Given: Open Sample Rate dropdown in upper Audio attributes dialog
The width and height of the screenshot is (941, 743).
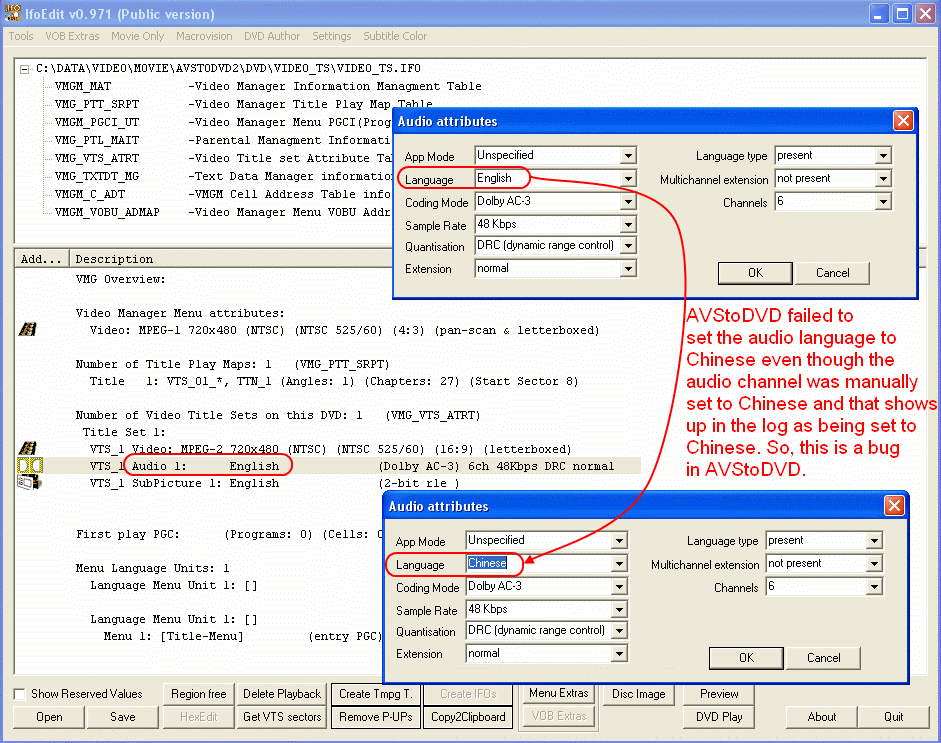Looking at the screenshot, I should 628,224.
